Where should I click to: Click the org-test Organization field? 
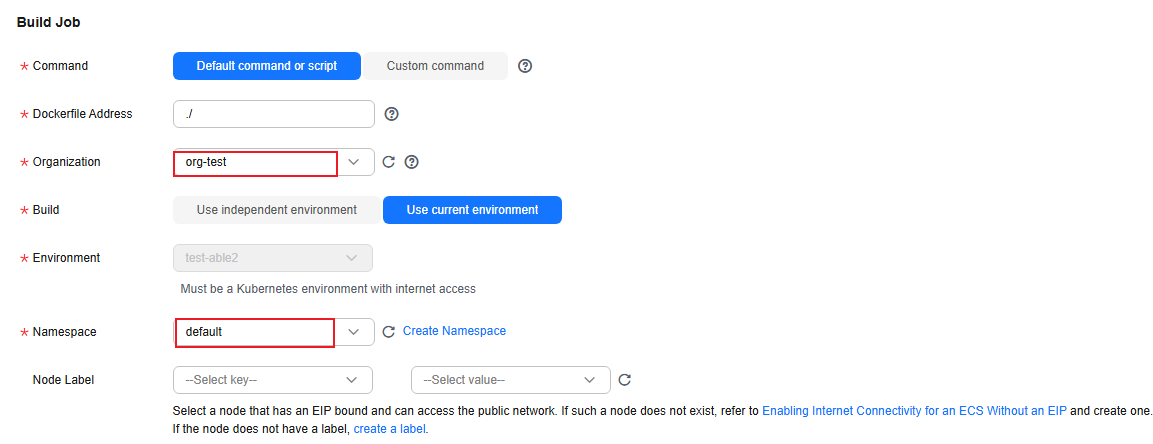tap(255, 162)
